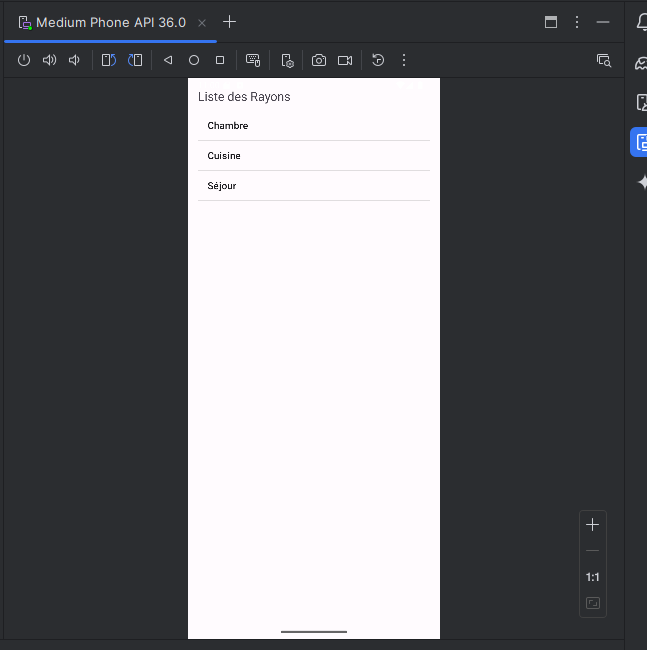Close the Medium Phone API 36.0 tab
Screen dimensions: 647x650
202,23
